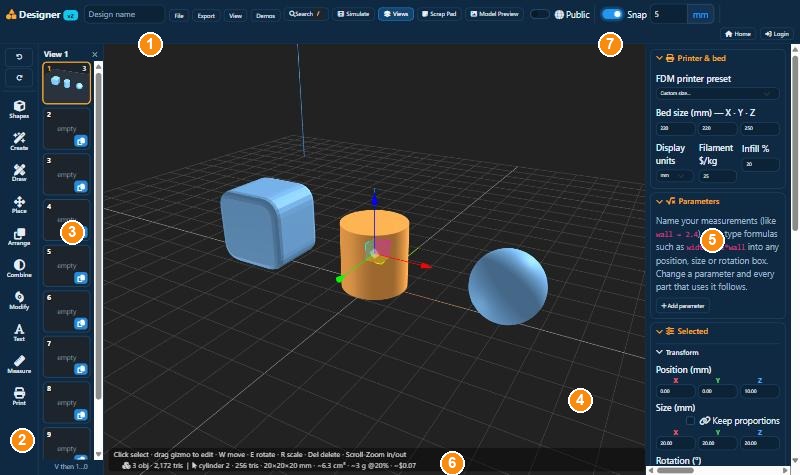Open the Combine tool
Image resolution: width=800 pixels, height=475 pixels.
[x=19, y=268]
